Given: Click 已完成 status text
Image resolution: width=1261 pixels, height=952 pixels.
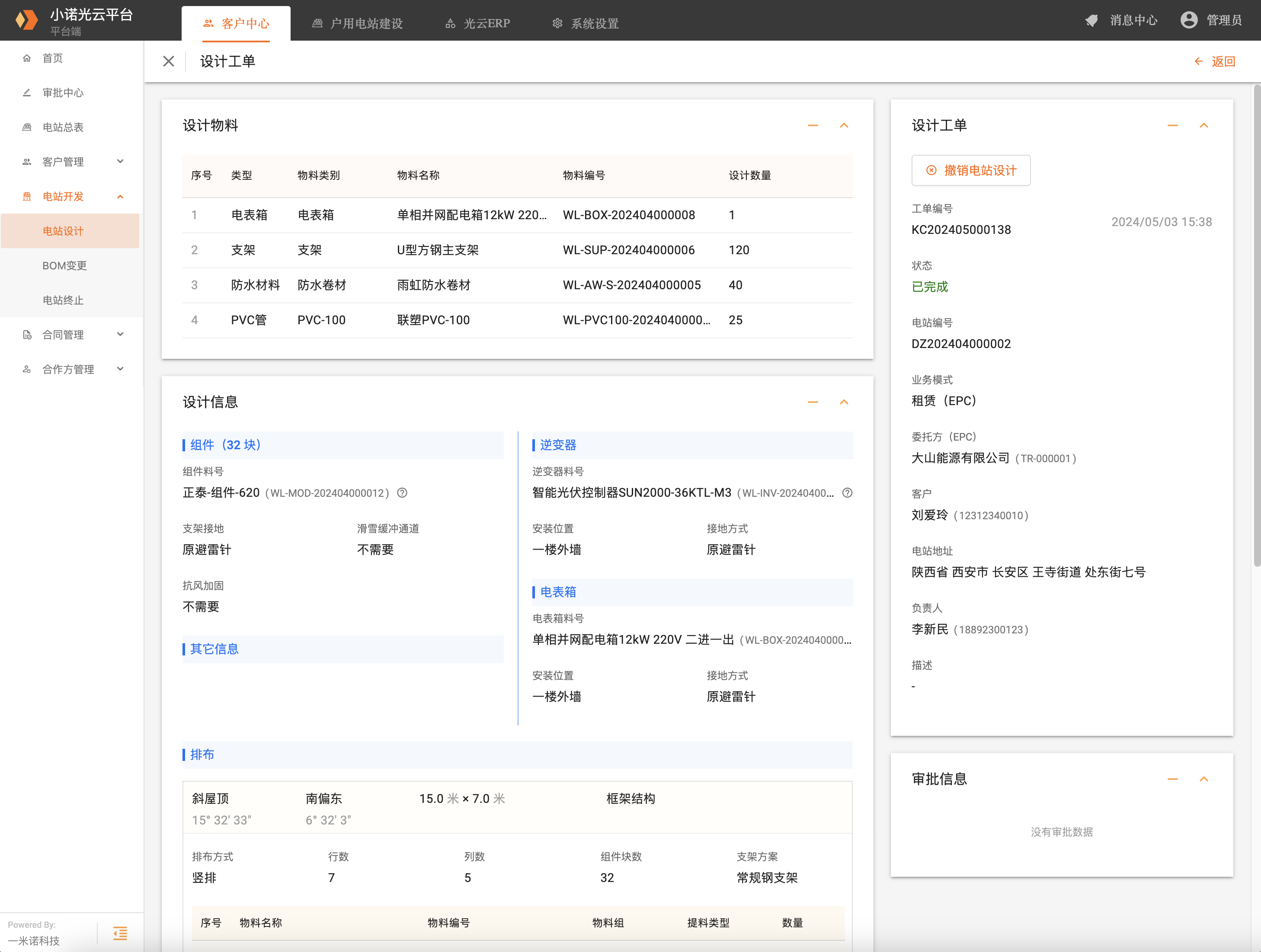Looking at the screenshot, I should [x=930, y=287].
